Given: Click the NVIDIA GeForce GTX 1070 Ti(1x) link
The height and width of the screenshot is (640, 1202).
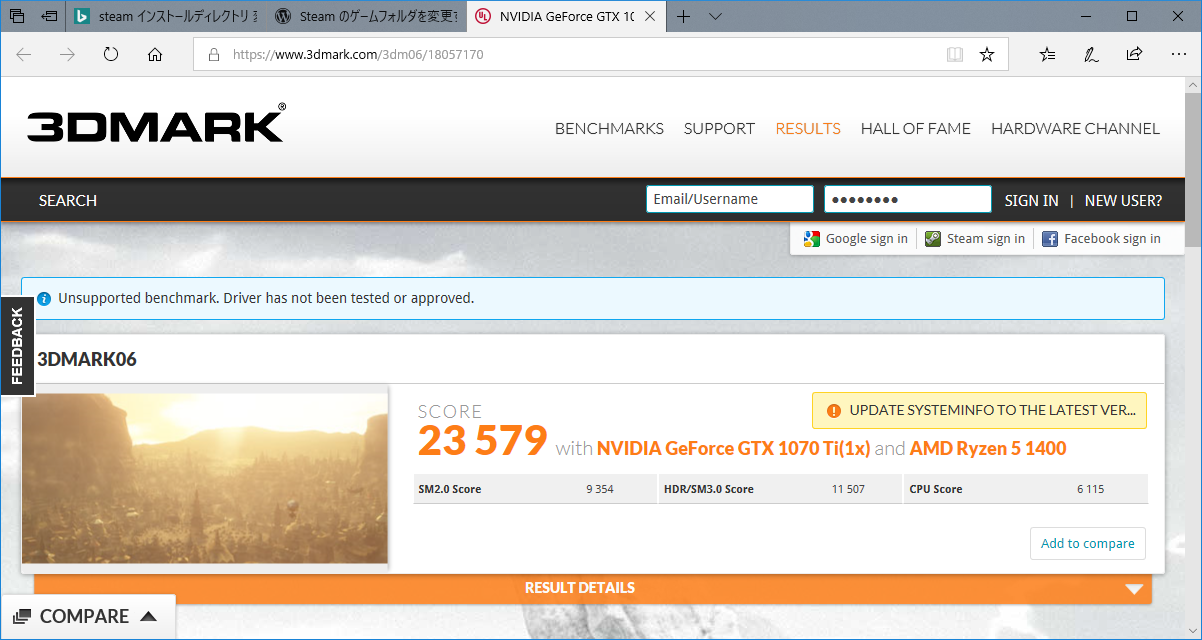Looking at the screenshot, I should [x=733, y=448].
